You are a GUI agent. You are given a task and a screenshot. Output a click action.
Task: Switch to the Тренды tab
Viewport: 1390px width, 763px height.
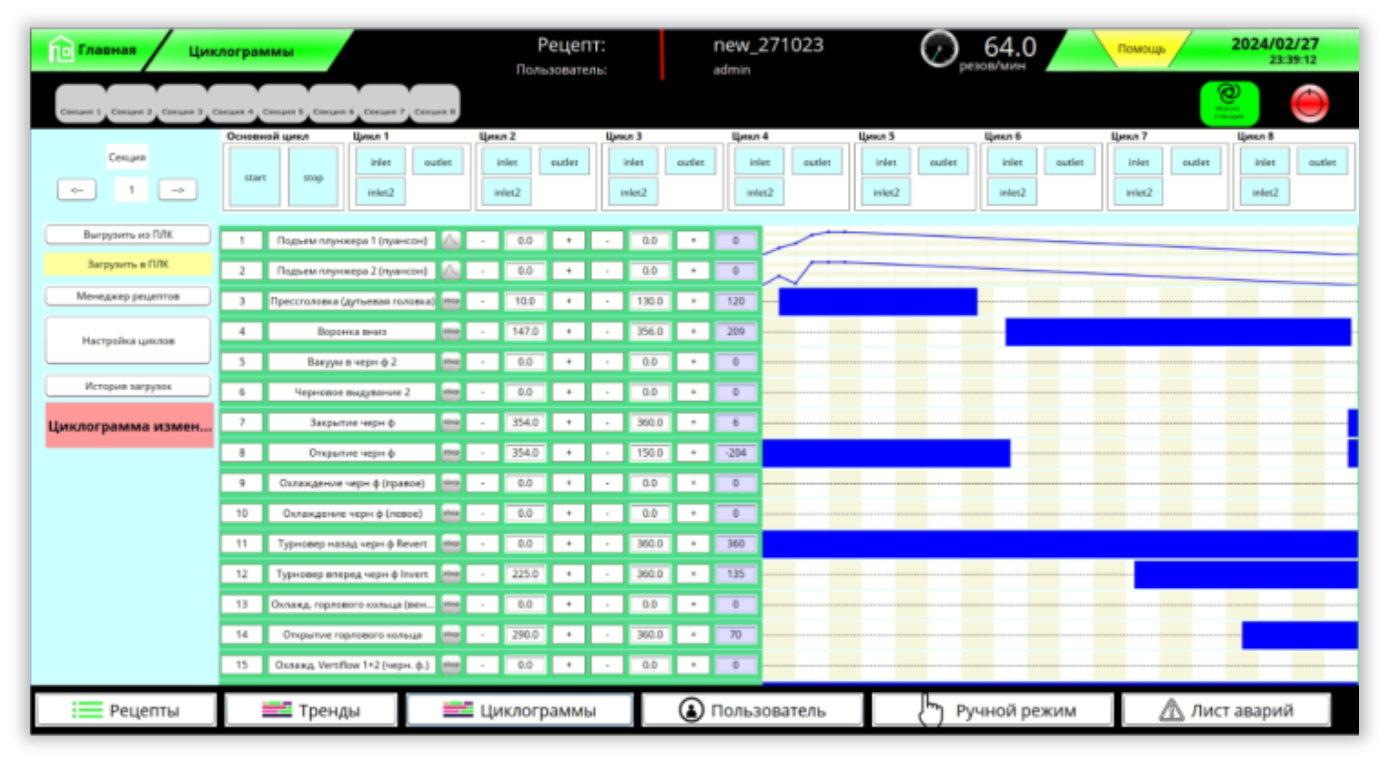[x=311, y=711]
